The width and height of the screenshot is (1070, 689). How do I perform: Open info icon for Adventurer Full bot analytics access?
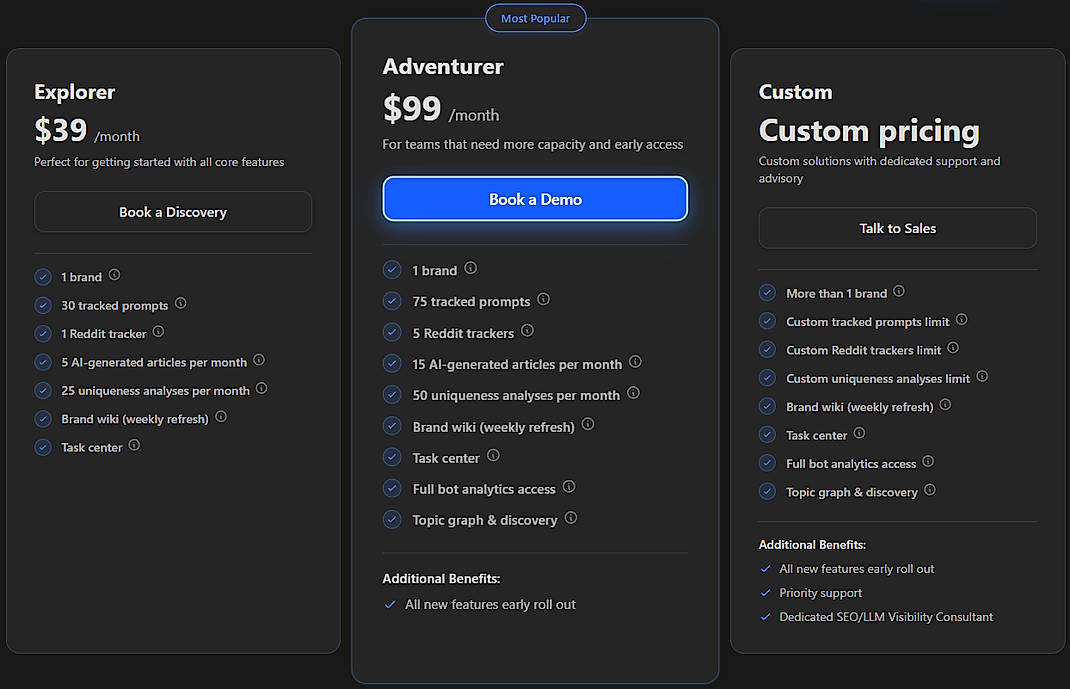coord(569,487)
